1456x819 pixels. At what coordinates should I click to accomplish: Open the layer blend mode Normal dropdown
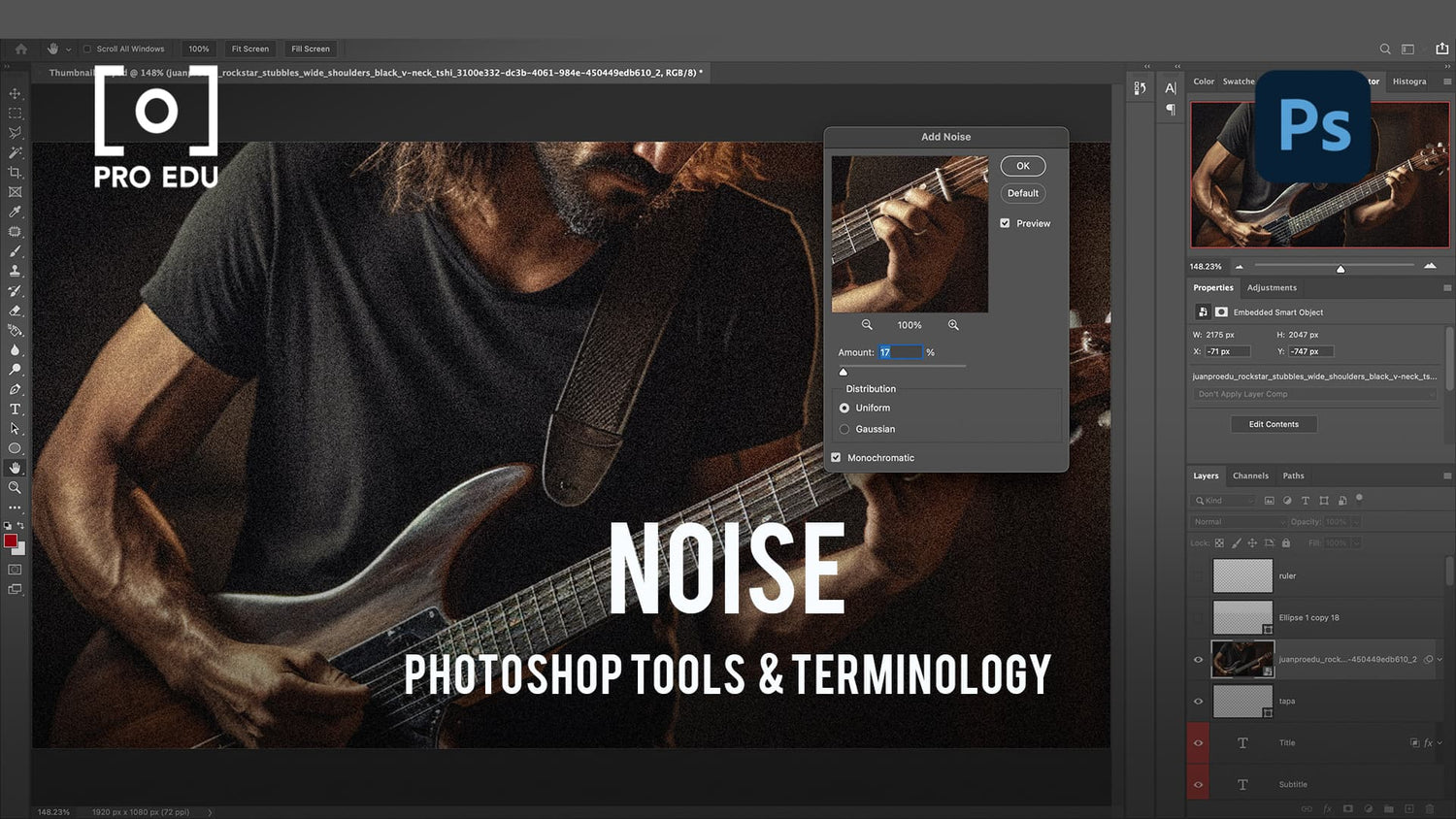click(x=1238, y=521)
